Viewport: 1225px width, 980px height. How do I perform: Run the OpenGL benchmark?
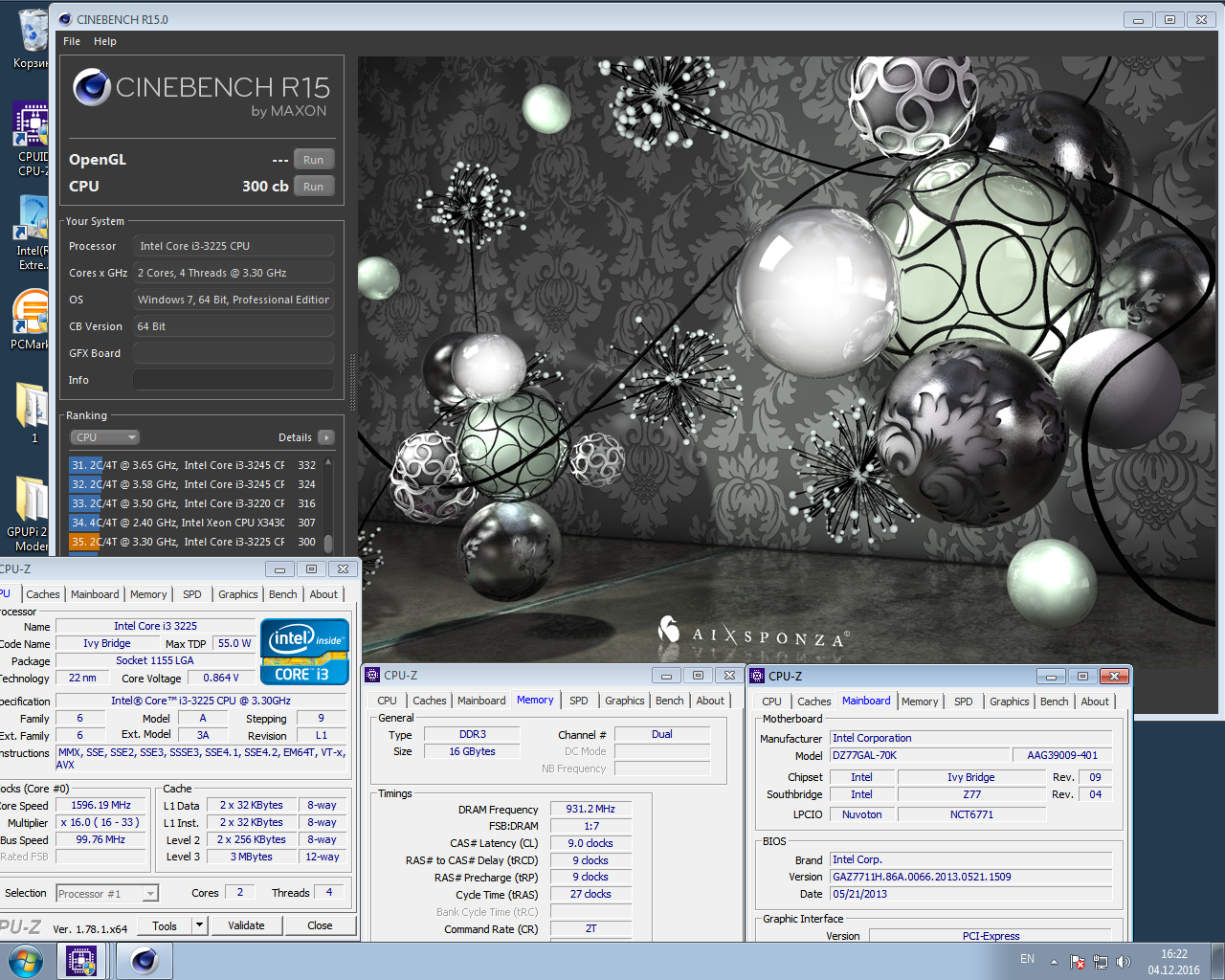[313, 160]
